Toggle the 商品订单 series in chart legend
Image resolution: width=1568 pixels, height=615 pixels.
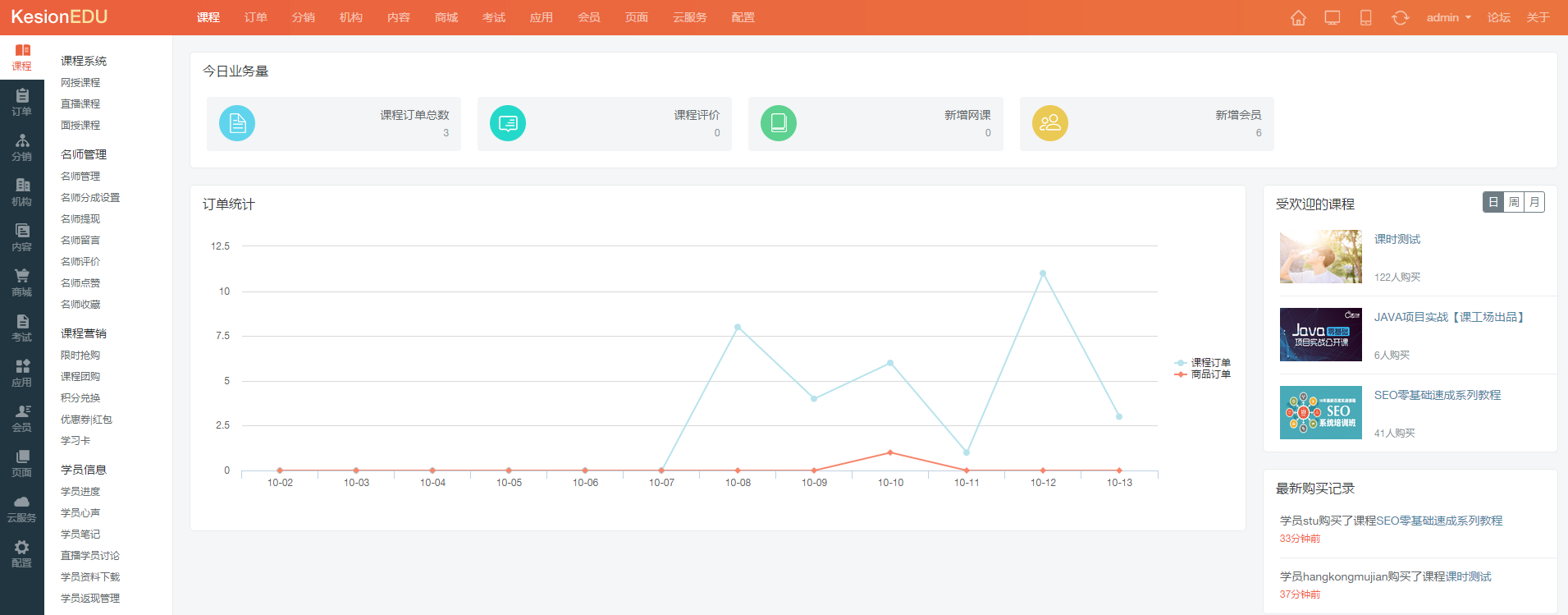[x=1203, y=374]
